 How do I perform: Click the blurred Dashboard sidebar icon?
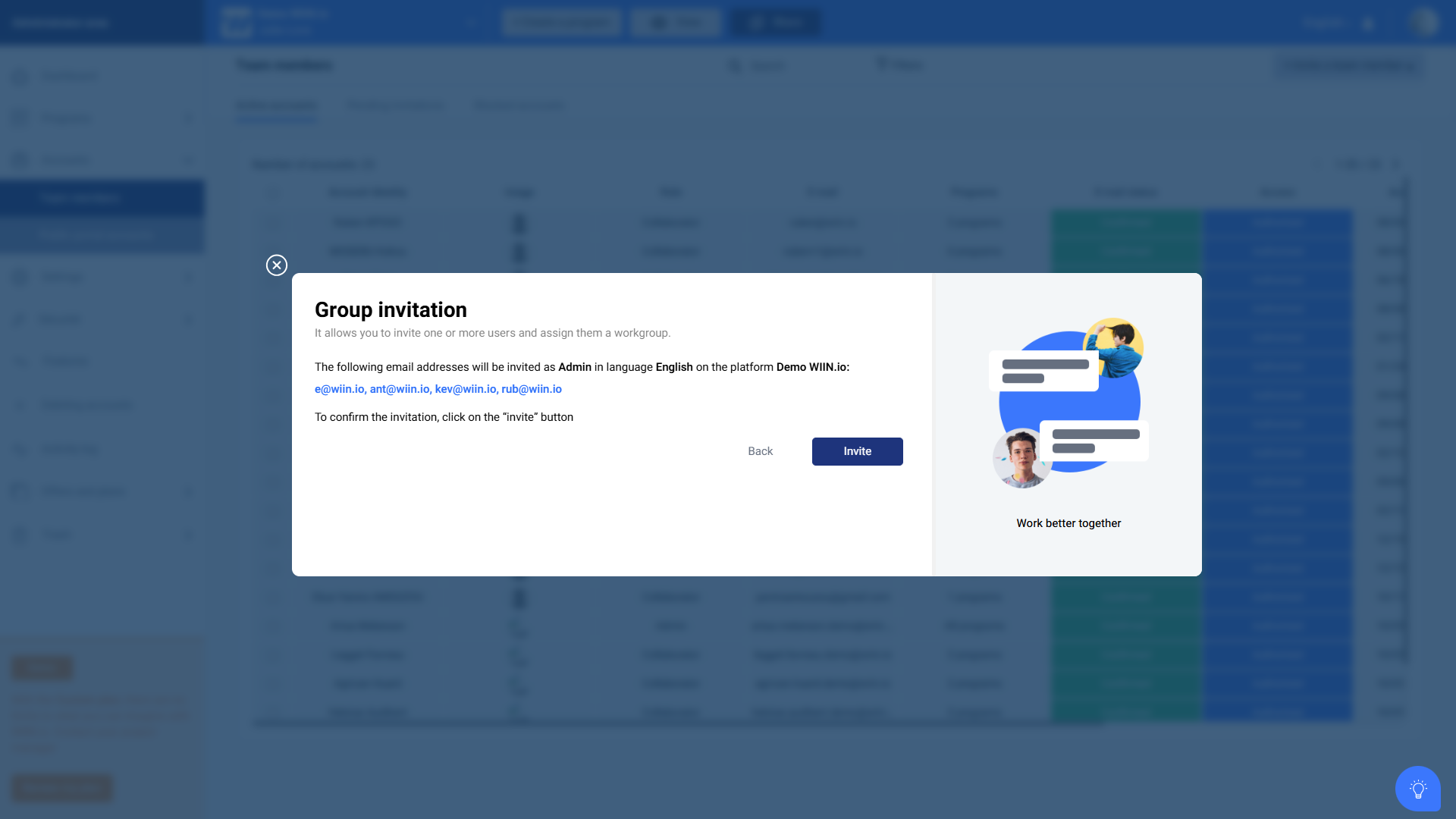pos(20,77)
